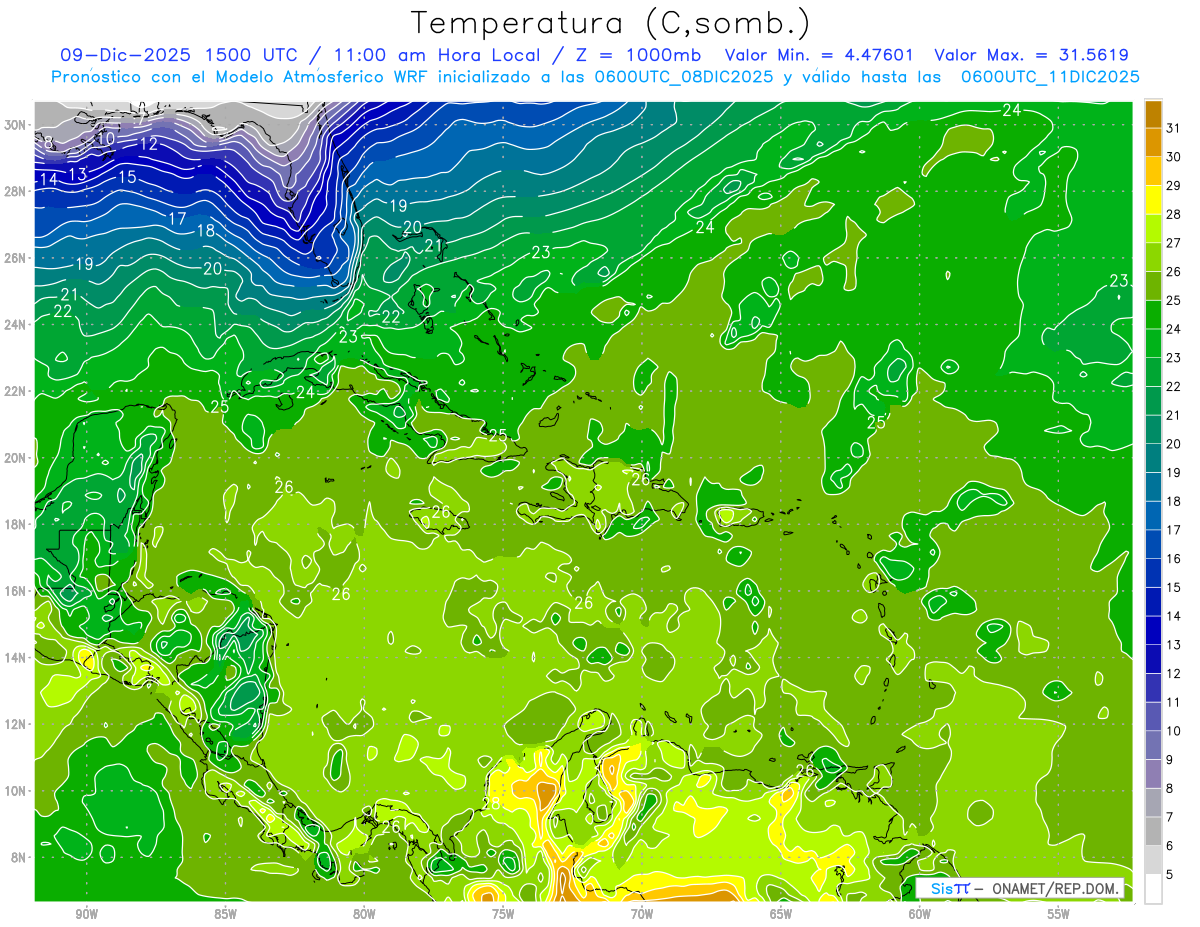
Task: Click the "28N" latitude axis label
Action: pos(16,191)
